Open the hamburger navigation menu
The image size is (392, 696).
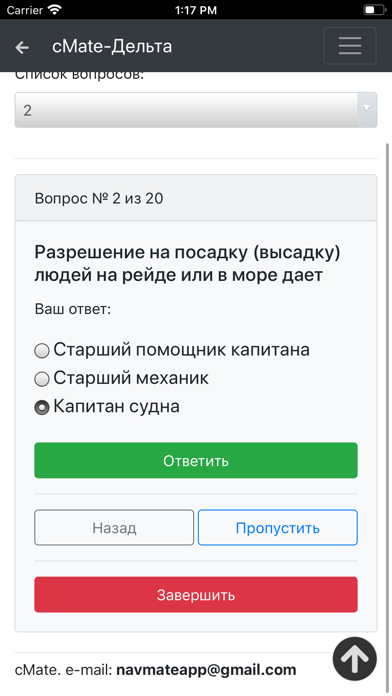350,46
